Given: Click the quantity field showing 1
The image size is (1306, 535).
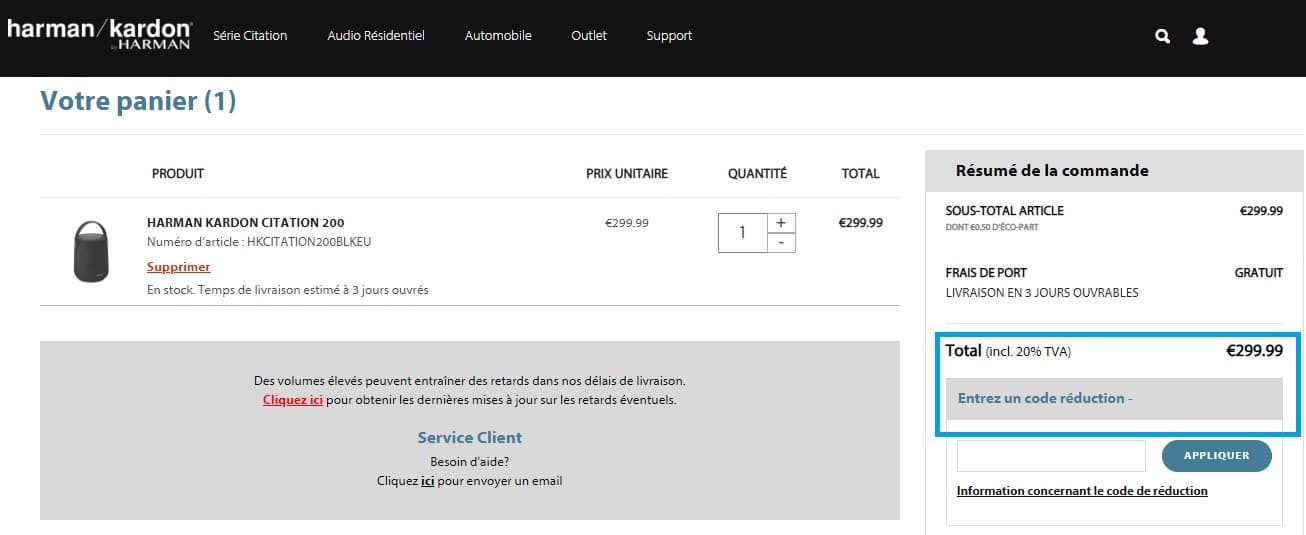Looking at the screenshot, I should click(x=743, y=233).
